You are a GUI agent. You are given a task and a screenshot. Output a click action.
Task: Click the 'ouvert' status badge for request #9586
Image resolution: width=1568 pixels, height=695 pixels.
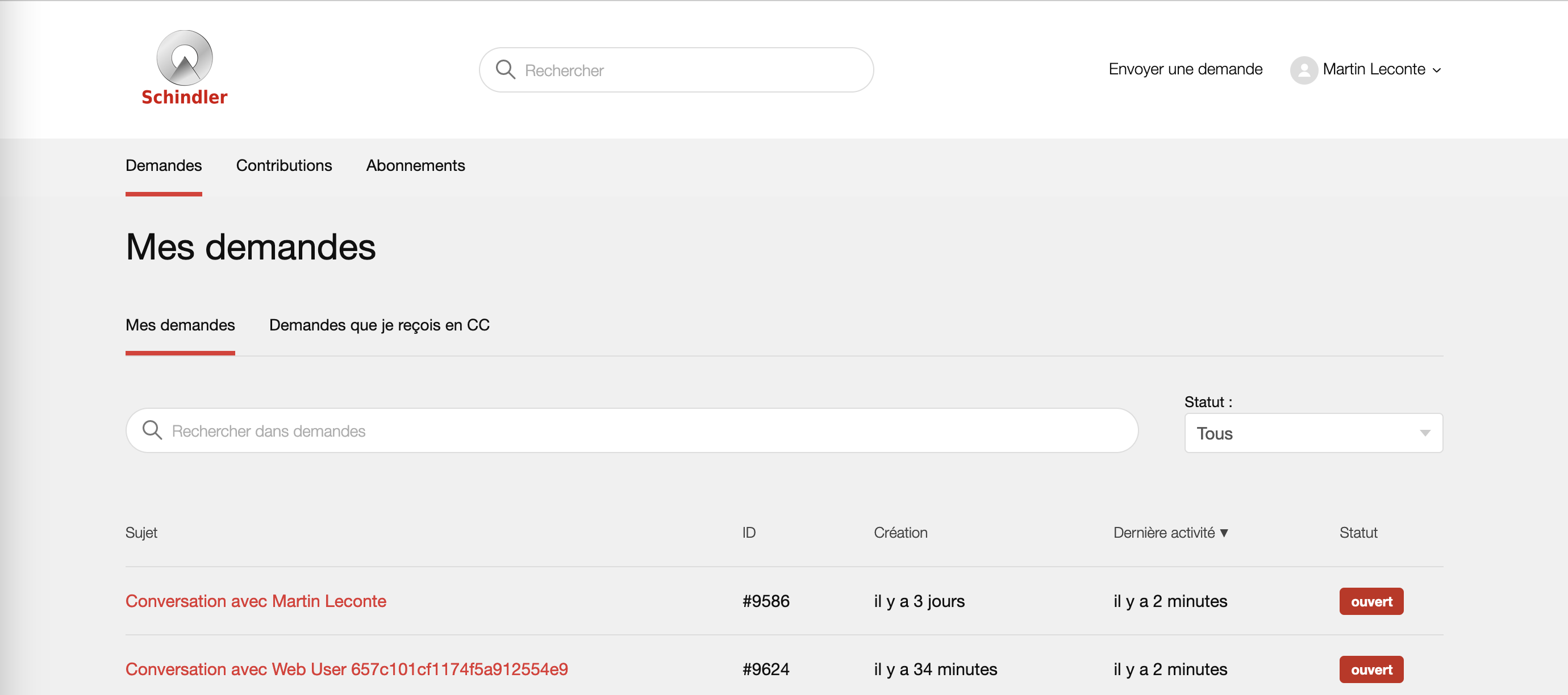click(x=1371, y=601)
